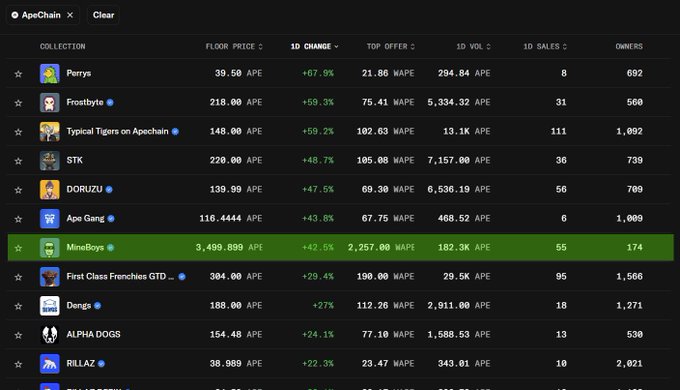
Task: Click MineBoys floor price 3,499.899 APE
Action: click(229, 248)
